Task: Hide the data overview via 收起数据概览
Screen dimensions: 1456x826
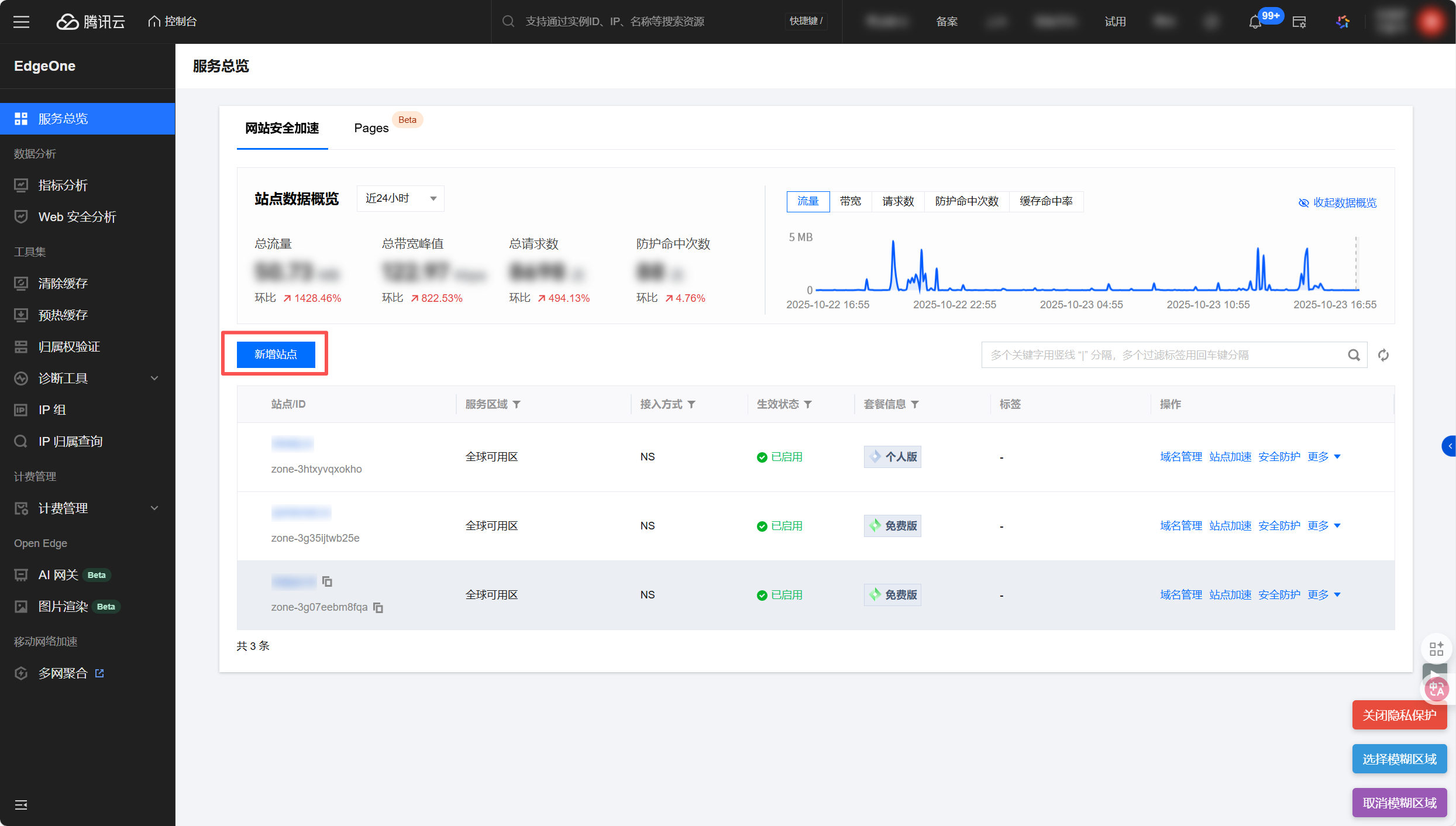Action: [1337, 202]
